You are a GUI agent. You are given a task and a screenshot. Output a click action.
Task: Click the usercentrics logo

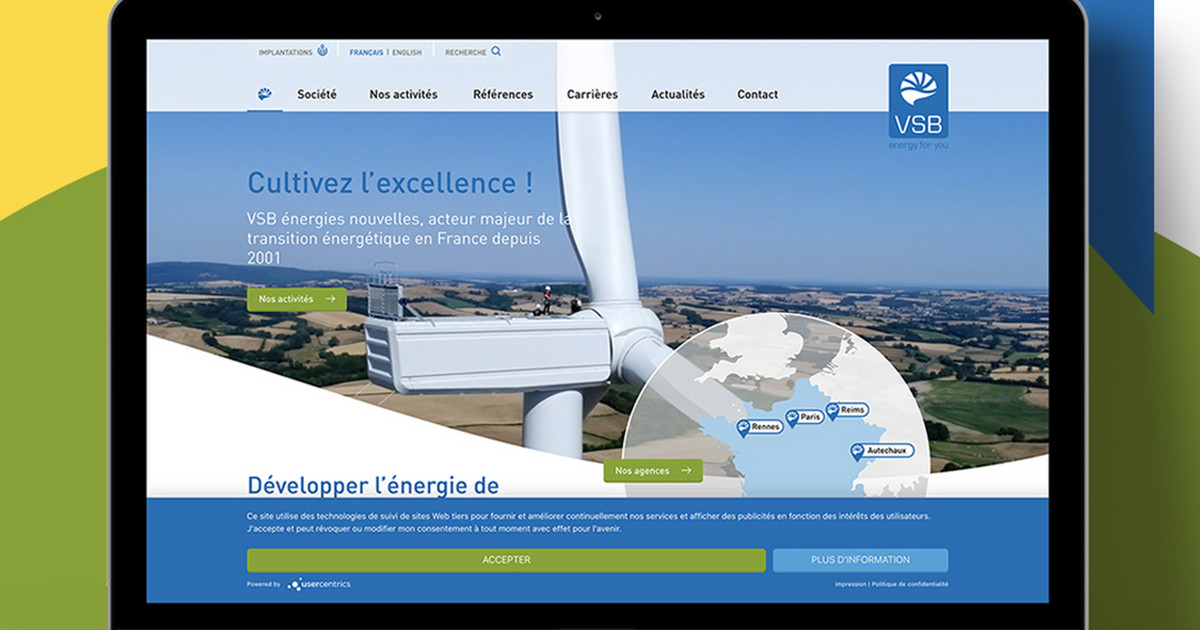(320, 584)
